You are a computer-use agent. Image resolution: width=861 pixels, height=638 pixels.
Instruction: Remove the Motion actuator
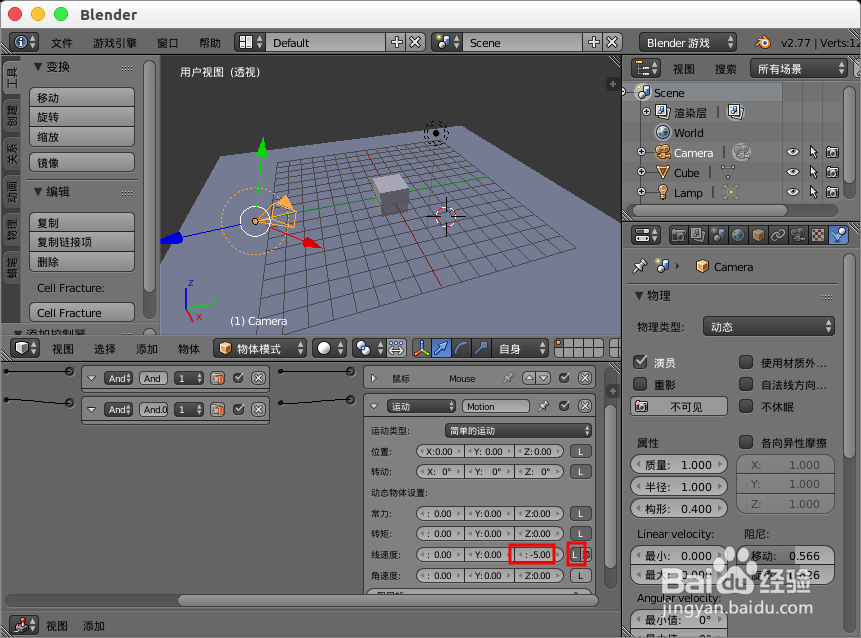tap(585, 406)
